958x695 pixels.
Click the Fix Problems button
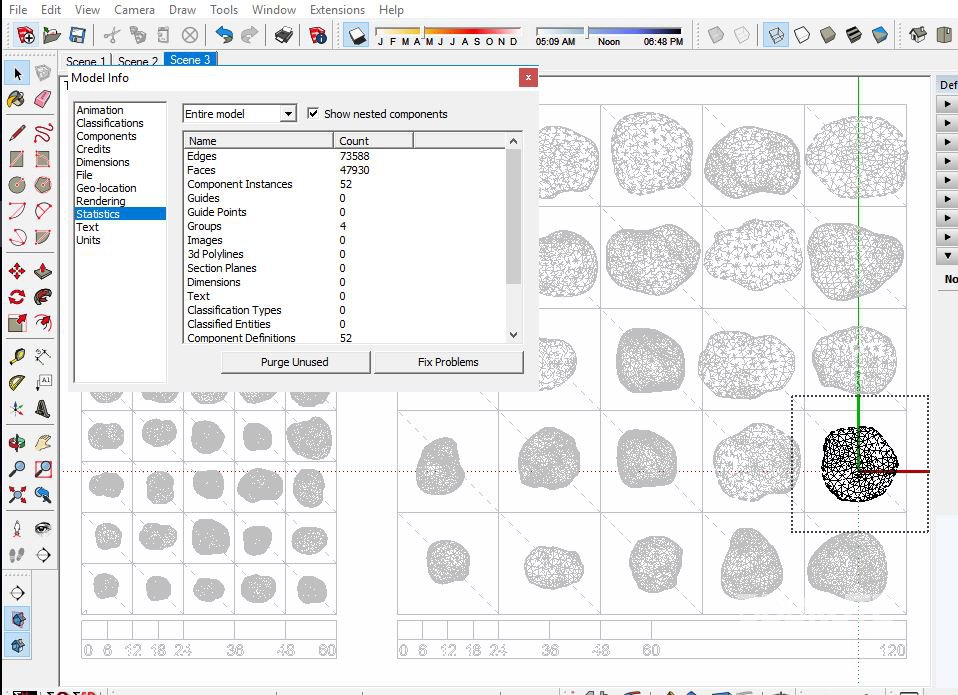pyautogui.click(x=448, y=362)
